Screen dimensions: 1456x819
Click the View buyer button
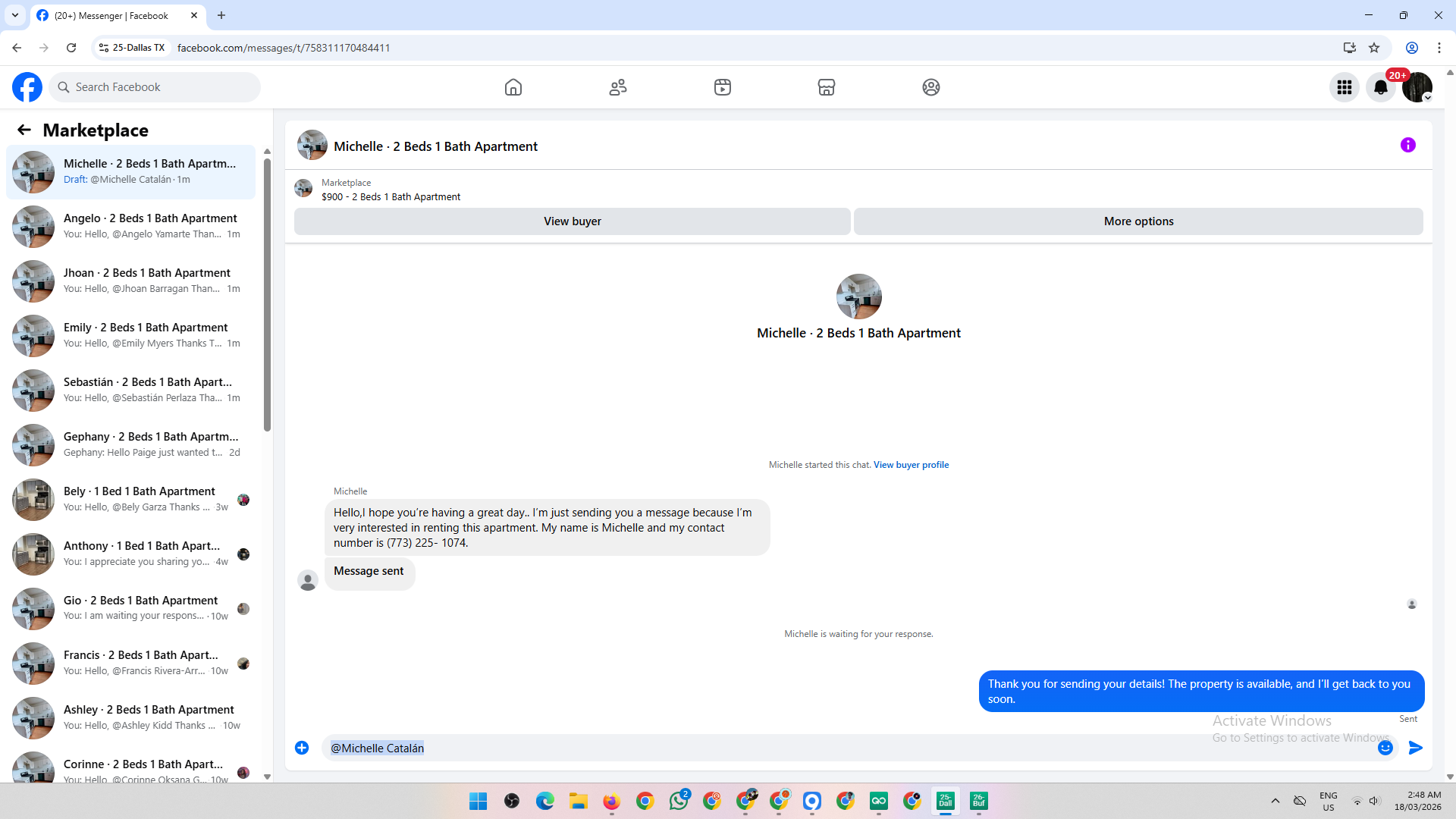(x=573, y=221)
